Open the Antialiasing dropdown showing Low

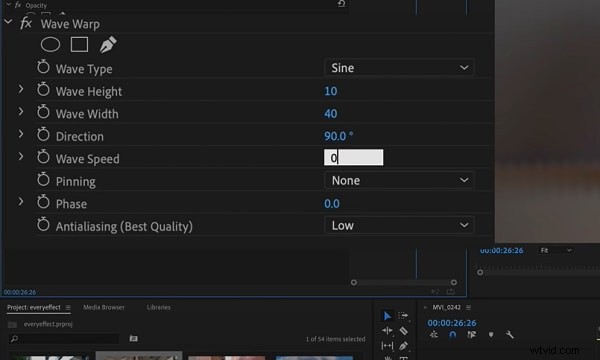point(399,225)
